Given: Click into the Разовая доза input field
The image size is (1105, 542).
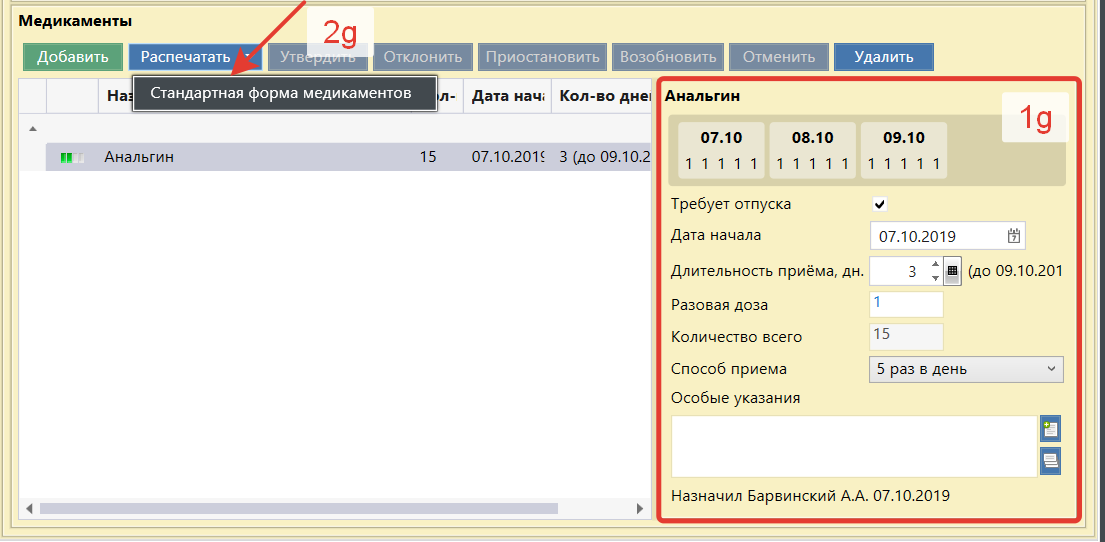Looking at the screenshot, I should (x=906, y=304).
